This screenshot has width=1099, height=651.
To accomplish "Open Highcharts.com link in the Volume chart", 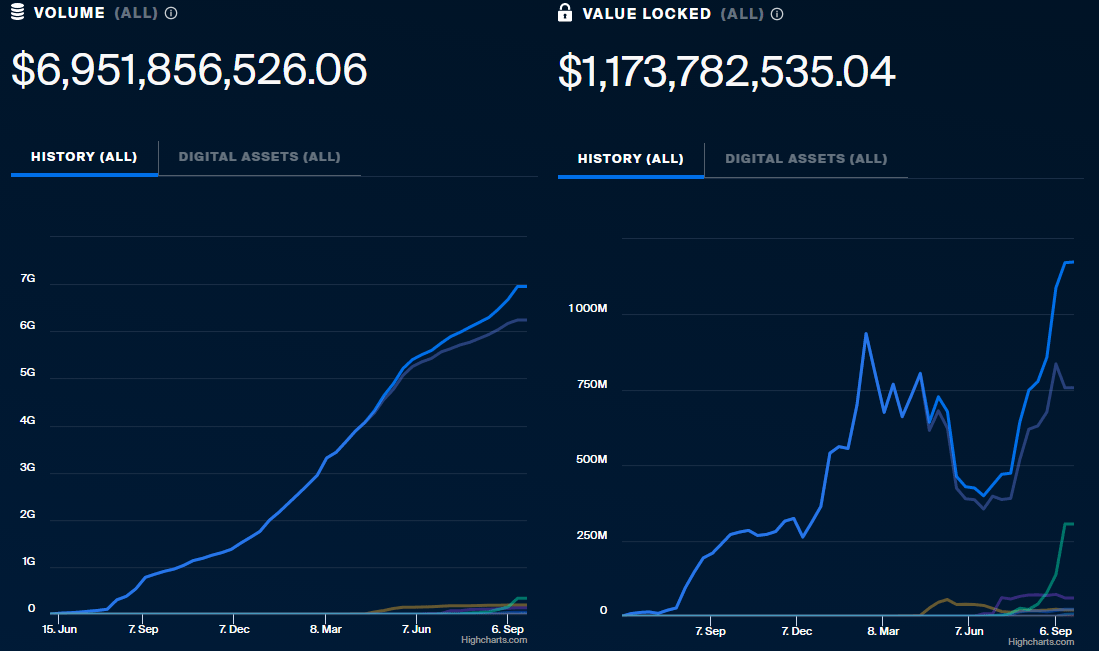I will pyautogui.click(x=494, y=640).
